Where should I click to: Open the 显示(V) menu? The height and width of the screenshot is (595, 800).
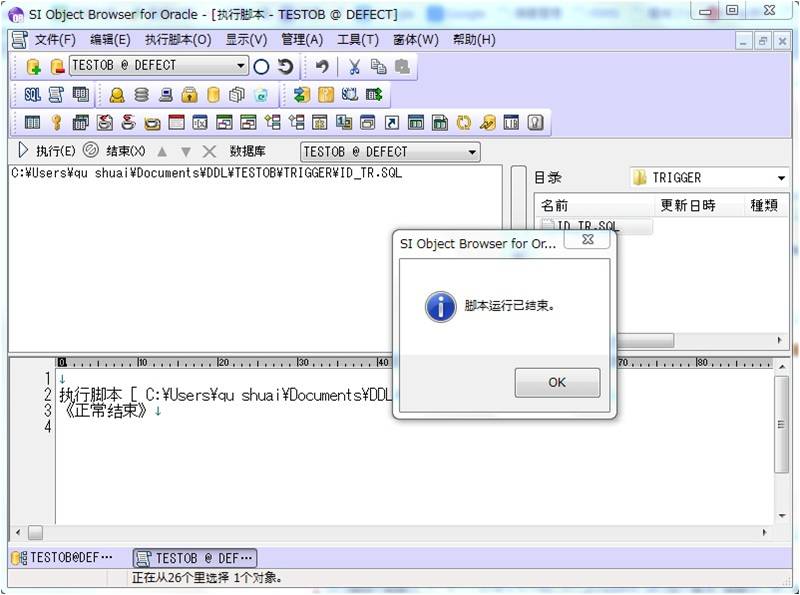point(246,40)
